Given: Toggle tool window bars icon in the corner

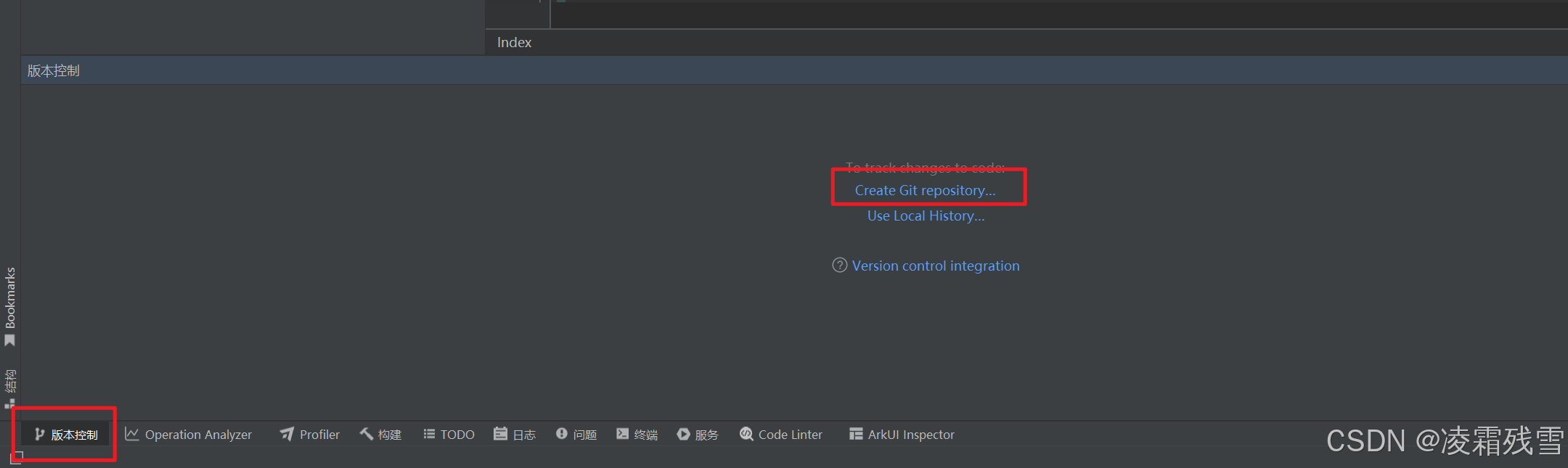Looking at the screenshot, I should [16, 457].
